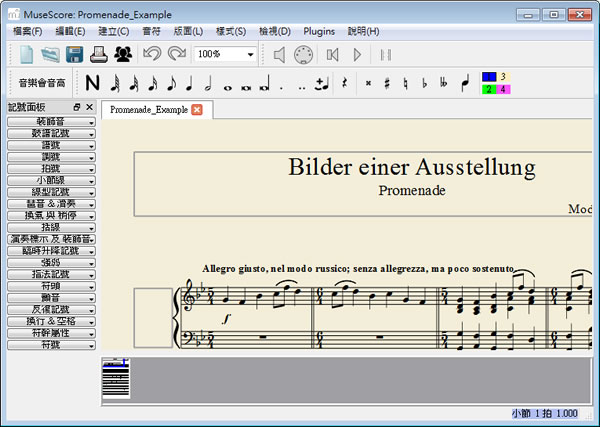This screenshot has height=427, width=600.
Task: Select the sharp accidental icon
Action: 387,83
